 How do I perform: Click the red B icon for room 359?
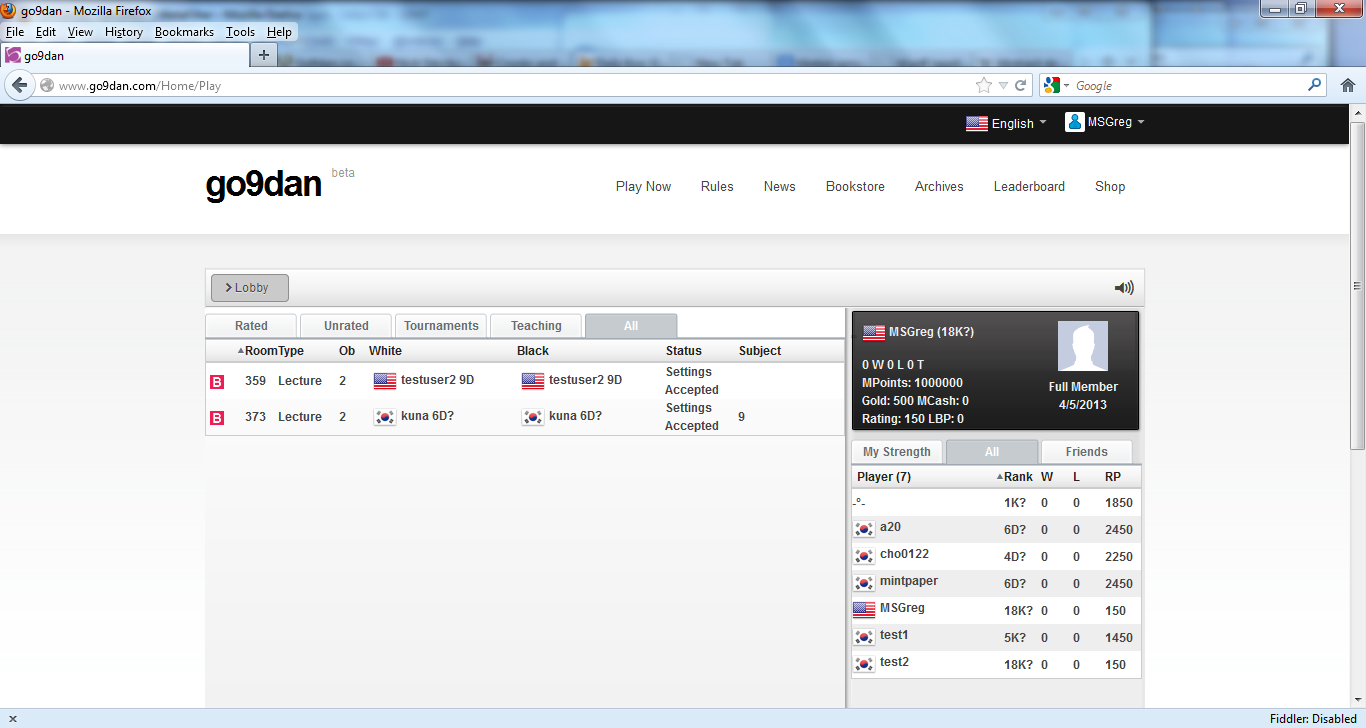217,382
